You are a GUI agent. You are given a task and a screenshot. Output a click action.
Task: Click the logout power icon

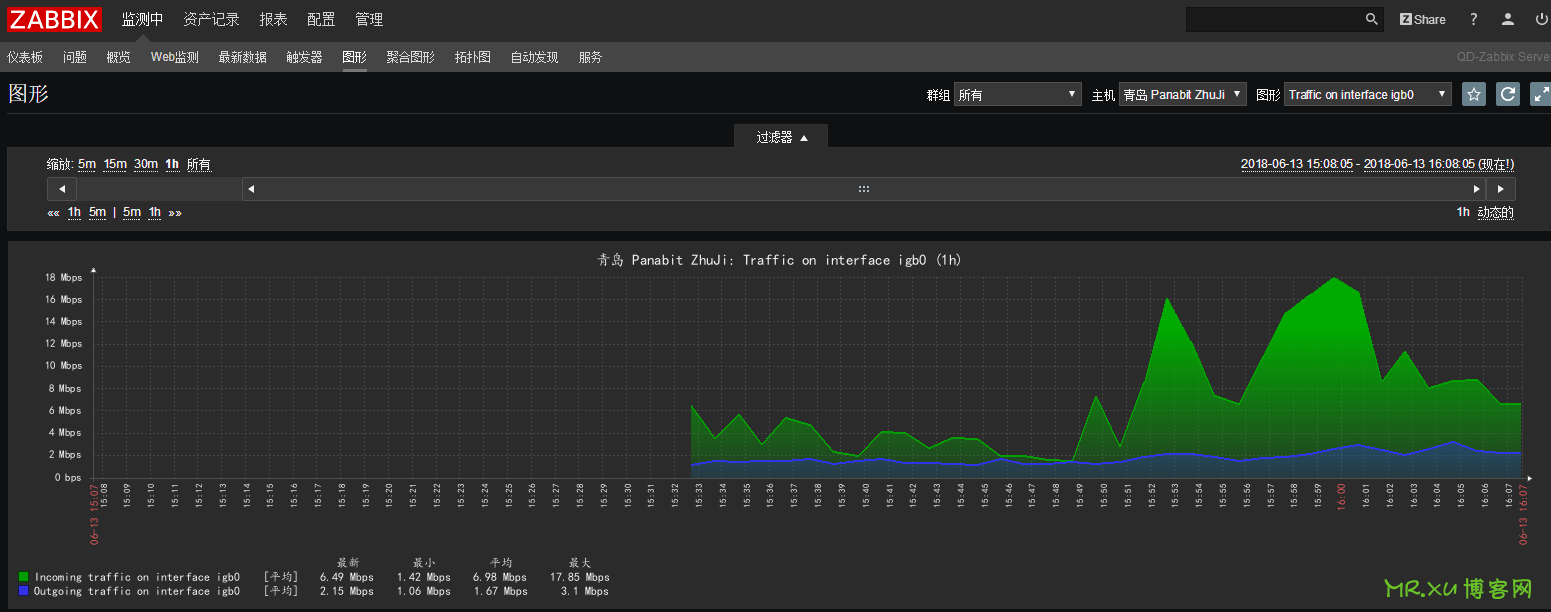tap(1540, 19)
